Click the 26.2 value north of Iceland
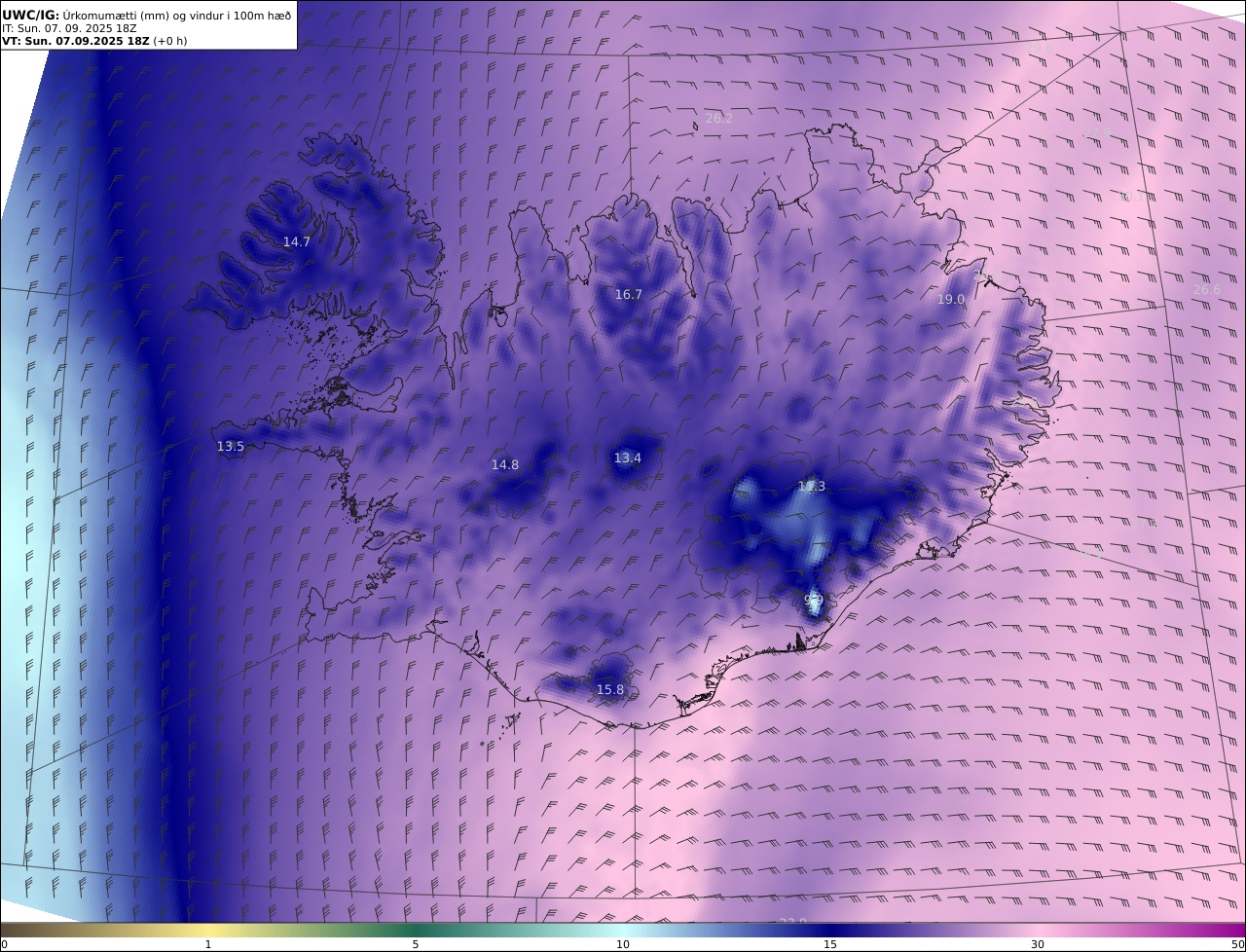 tap(718, 118)
